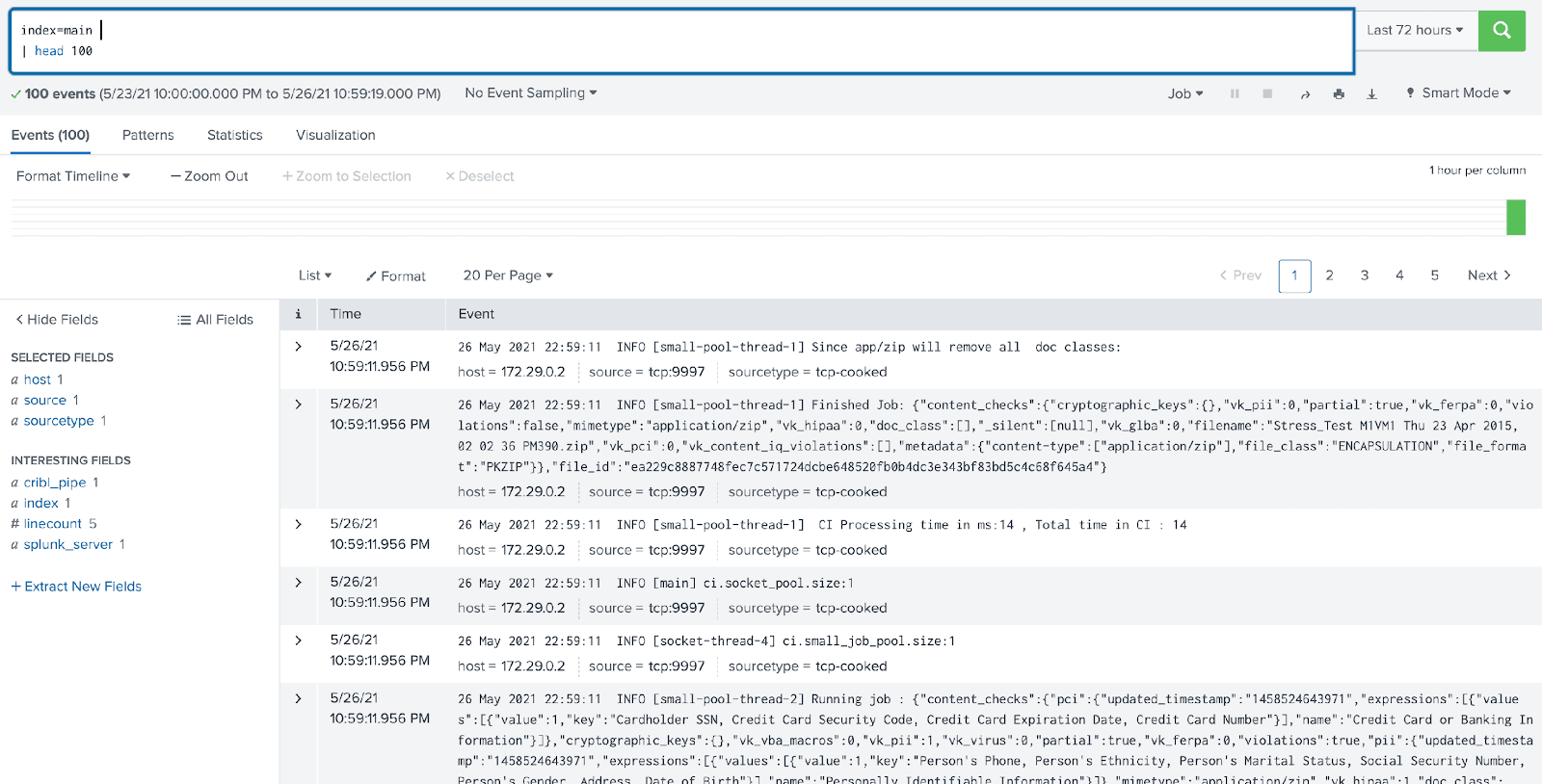Image resolution: width=1542 pixels, height=784 pixels.
Task: Print the search results
Action: click(1339, 93)
